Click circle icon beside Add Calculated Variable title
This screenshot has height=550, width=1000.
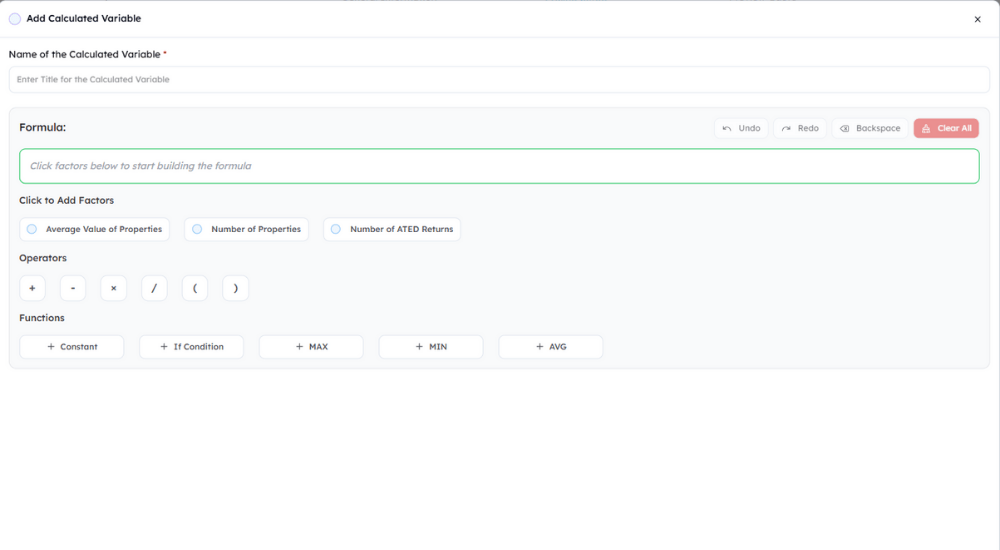click(15, 19)
